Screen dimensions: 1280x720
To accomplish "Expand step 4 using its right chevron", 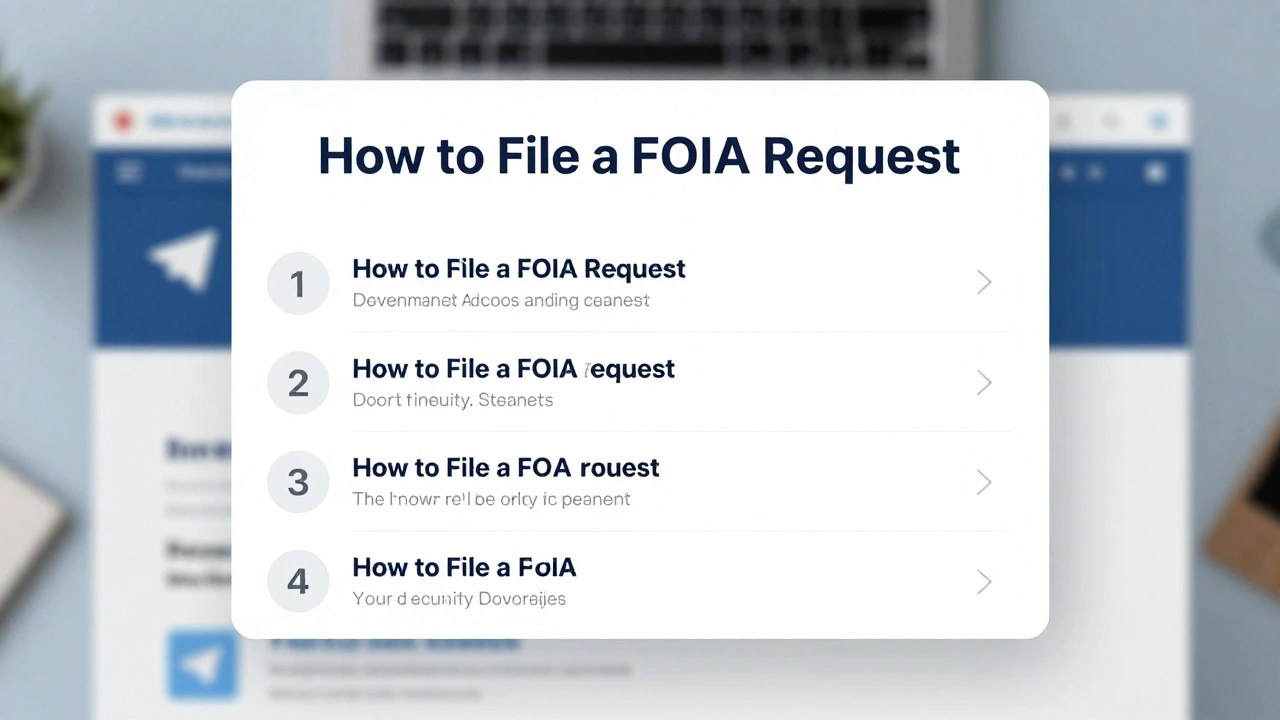I will 984,581.
